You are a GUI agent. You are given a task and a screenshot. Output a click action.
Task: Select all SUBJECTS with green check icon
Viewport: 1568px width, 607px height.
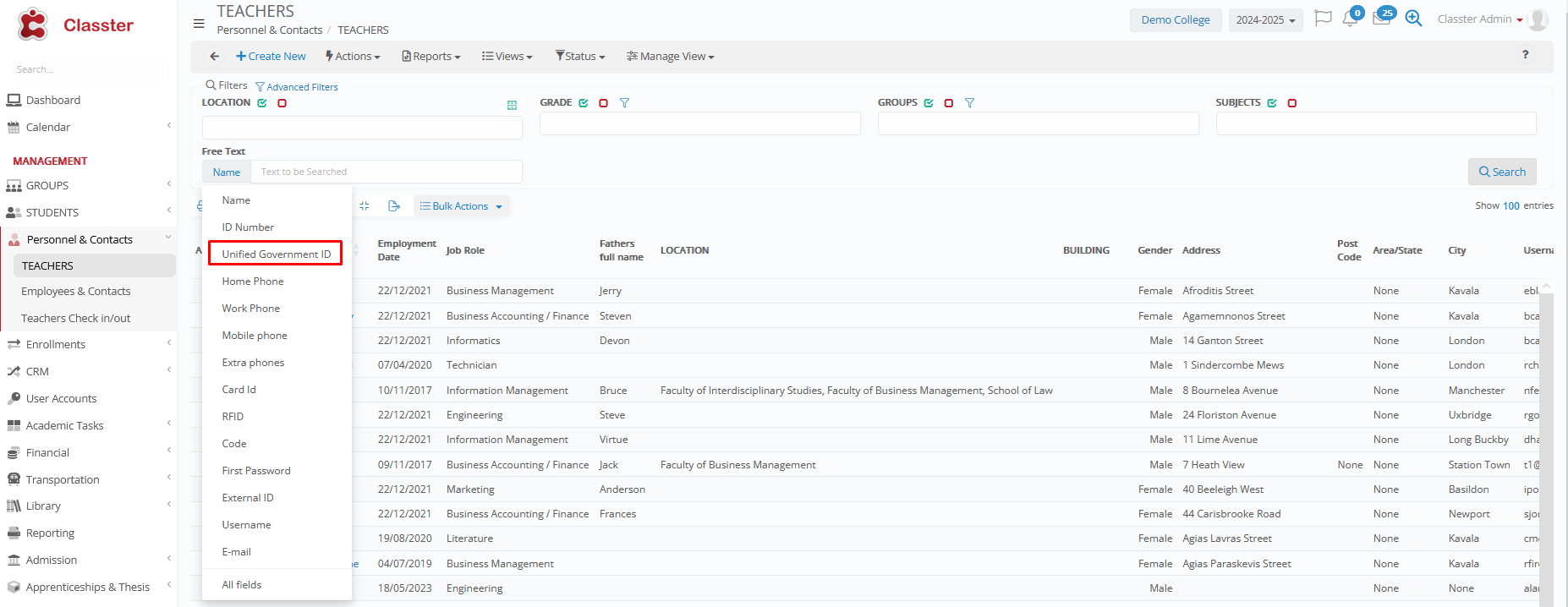coord(1272,103)
